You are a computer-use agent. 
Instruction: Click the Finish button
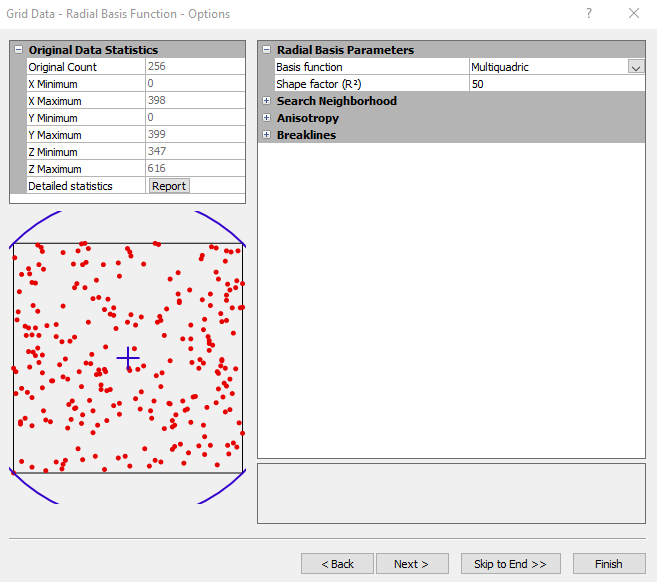click(609, 564)
